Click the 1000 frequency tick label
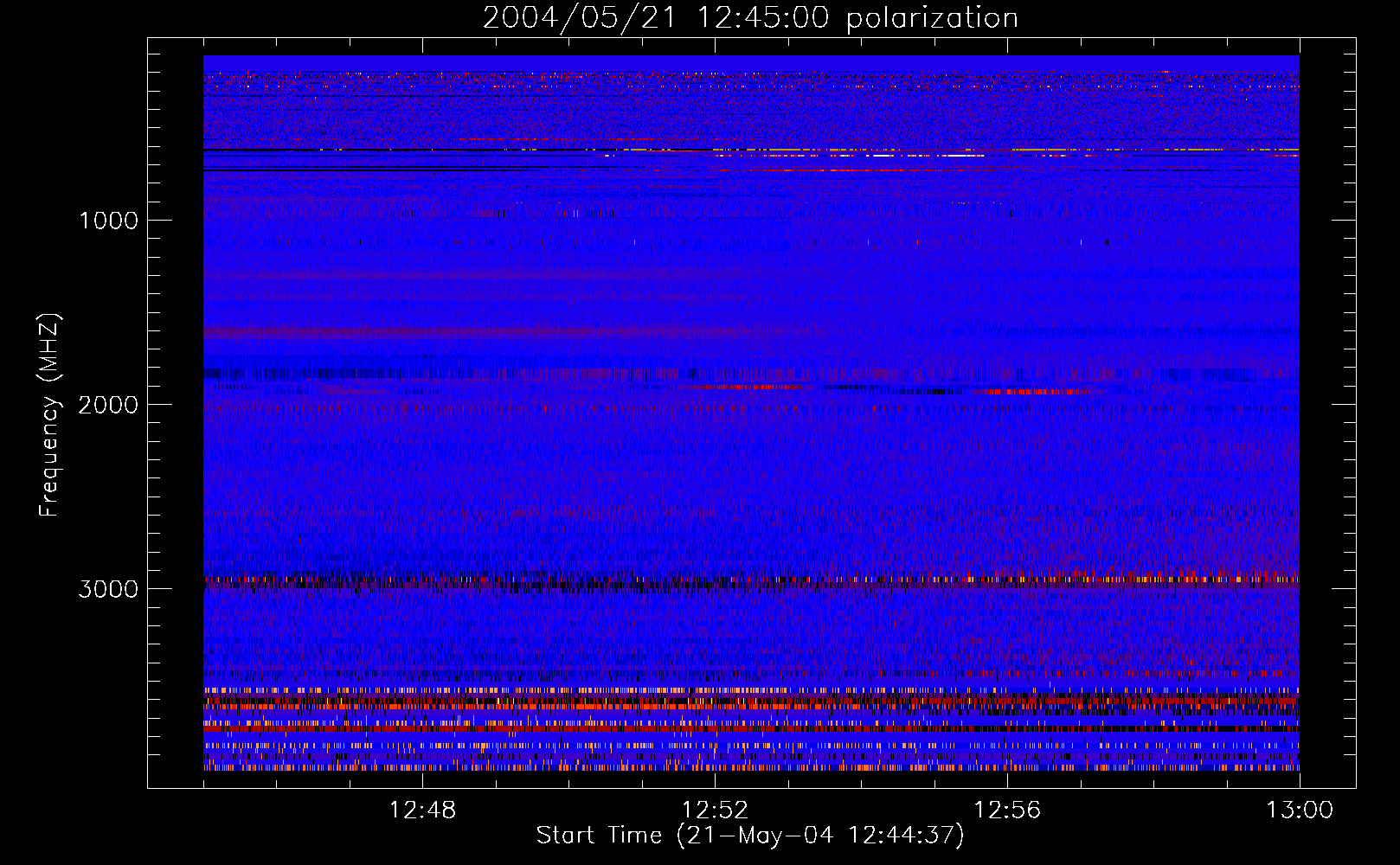 109,221
